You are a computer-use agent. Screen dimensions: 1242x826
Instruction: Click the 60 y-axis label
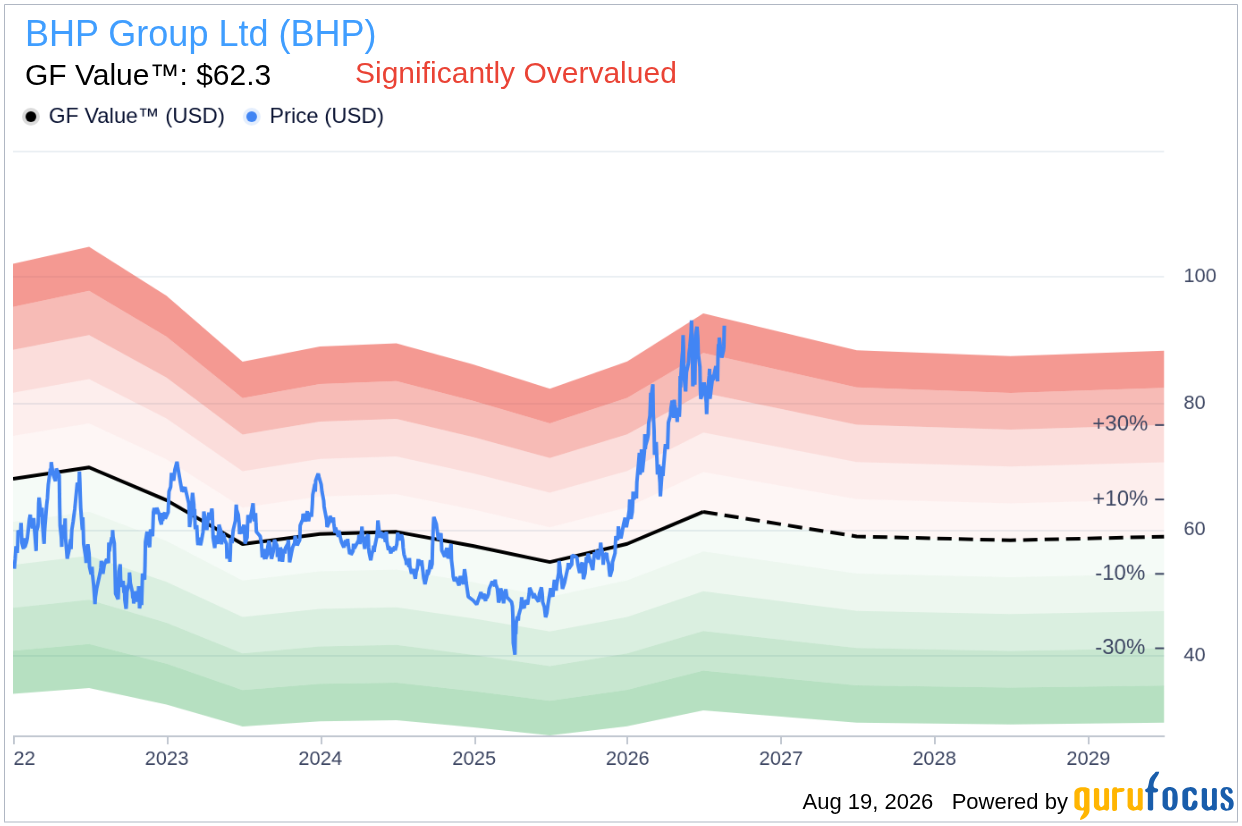point(1195,528)
